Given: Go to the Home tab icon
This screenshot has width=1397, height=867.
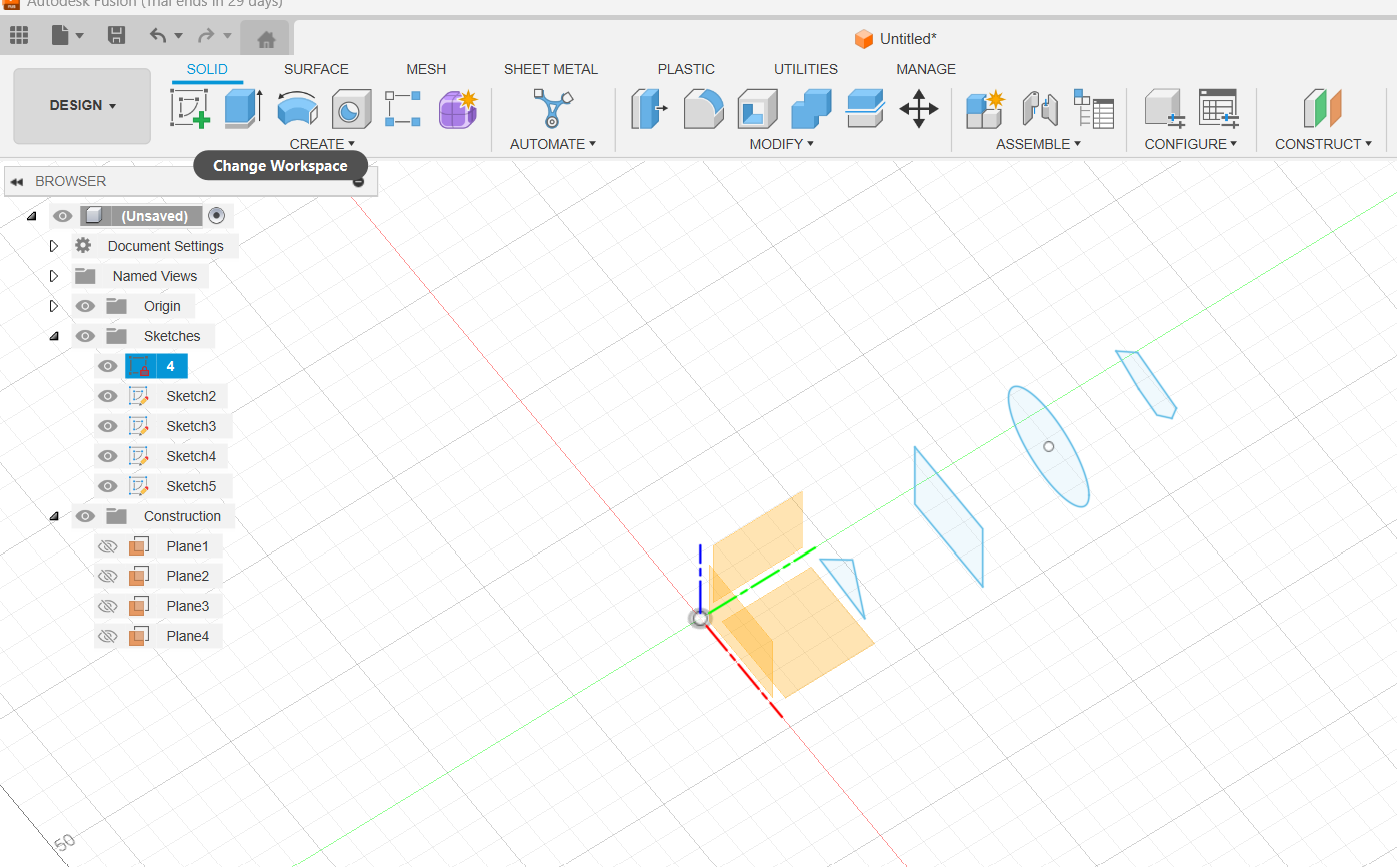Looking at the screenshot, I should pyautogui.click(x=265, y=39).
